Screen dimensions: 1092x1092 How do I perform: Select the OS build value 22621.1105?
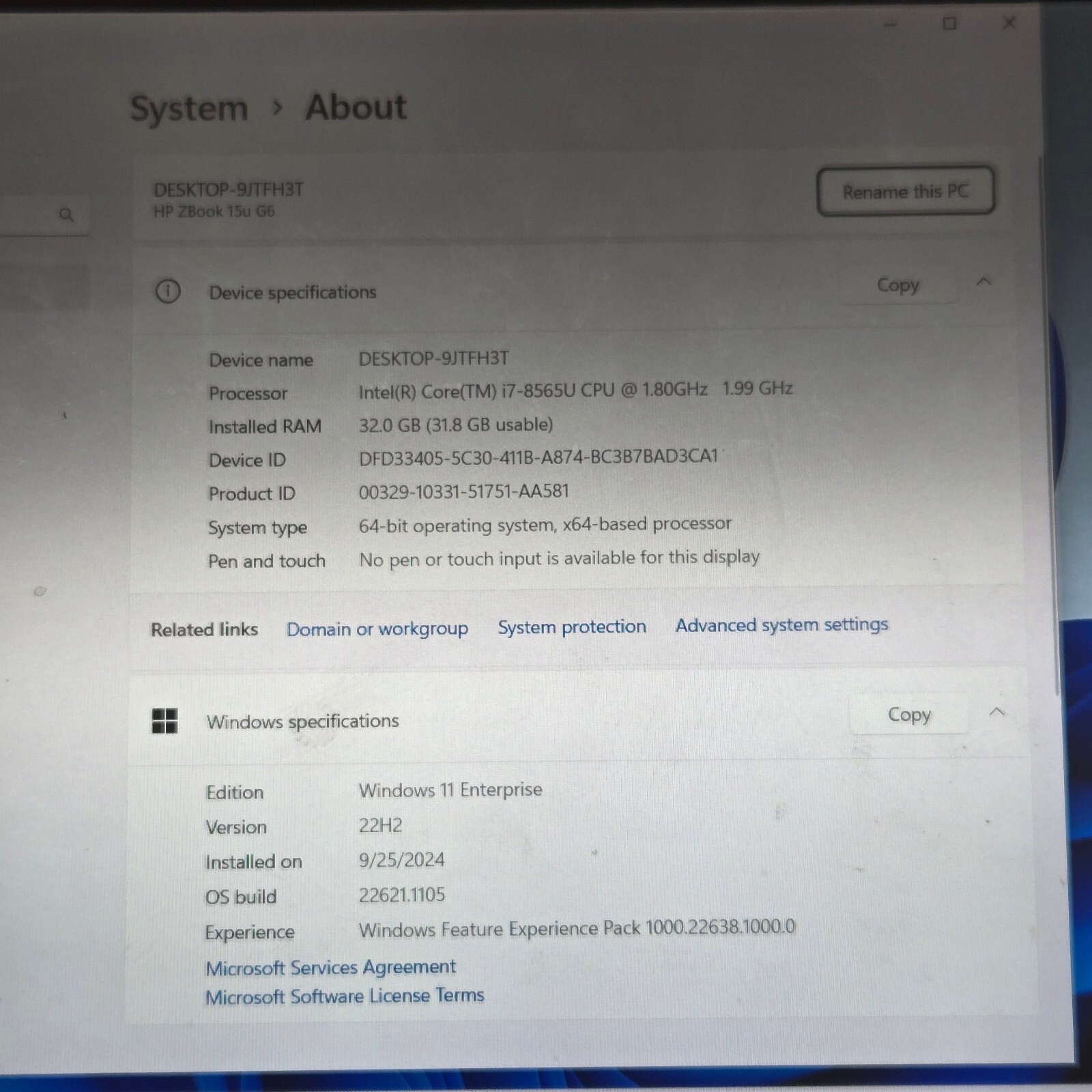click(402, 895)
